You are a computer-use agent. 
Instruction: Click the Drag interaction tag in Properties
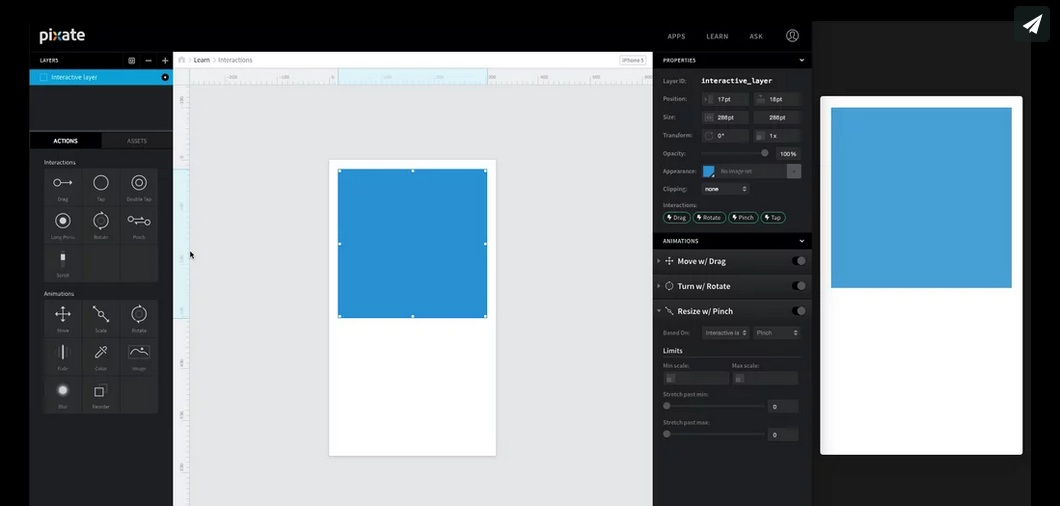click(x=677, y=218)
